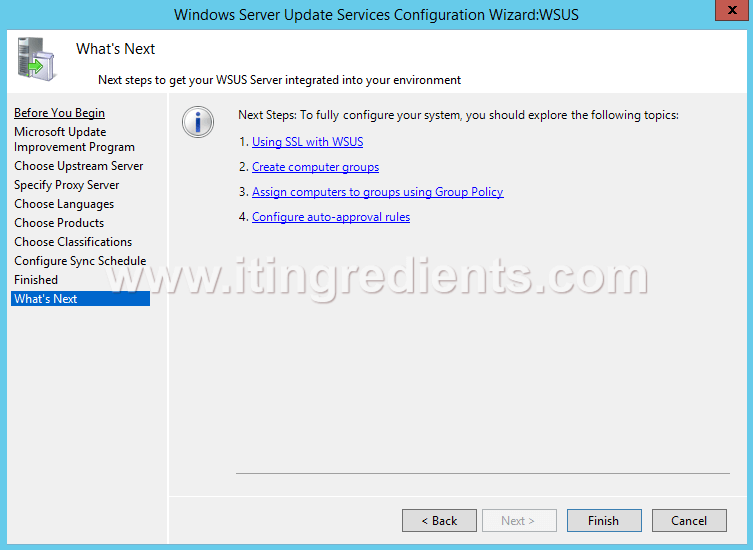Open the Create computer groups link
The width and height of the screenshot is (753, 550).
[x=316, y=167]
